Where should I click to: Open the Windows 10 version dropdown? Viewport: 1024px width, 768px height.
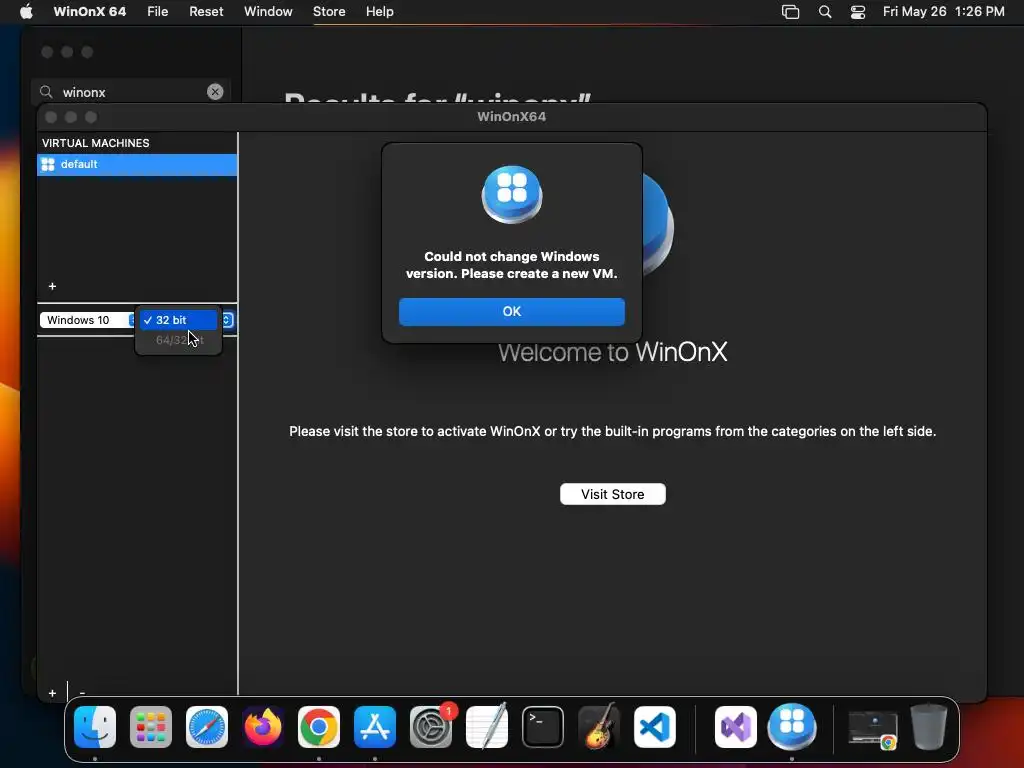[x=88, y=320]
